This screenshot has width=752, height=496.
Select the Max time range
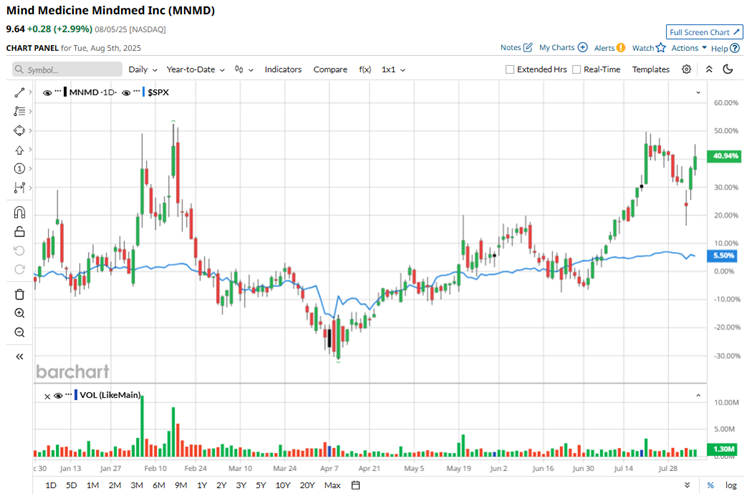(x=332, y=485)
